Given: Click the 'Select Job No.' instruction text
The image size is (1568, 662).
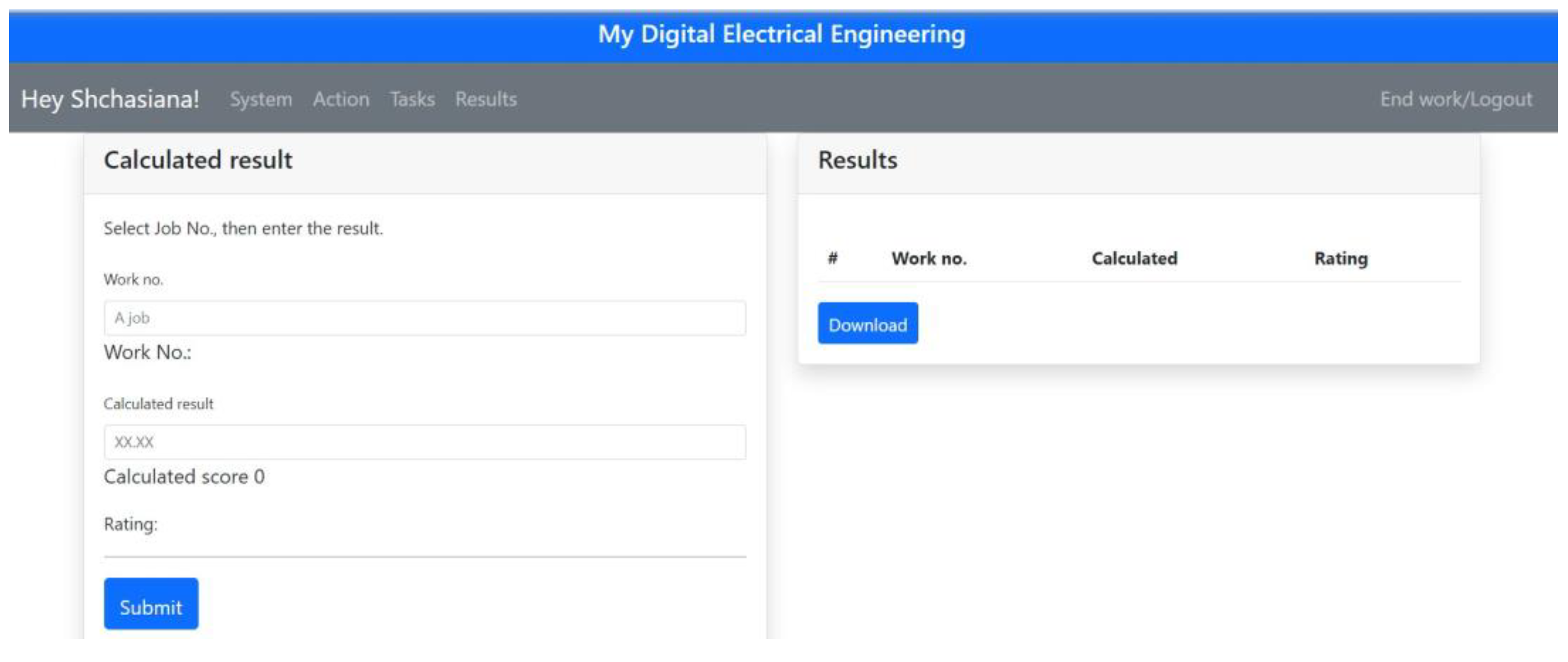Looking at the screenshot, I should point(243,228).
